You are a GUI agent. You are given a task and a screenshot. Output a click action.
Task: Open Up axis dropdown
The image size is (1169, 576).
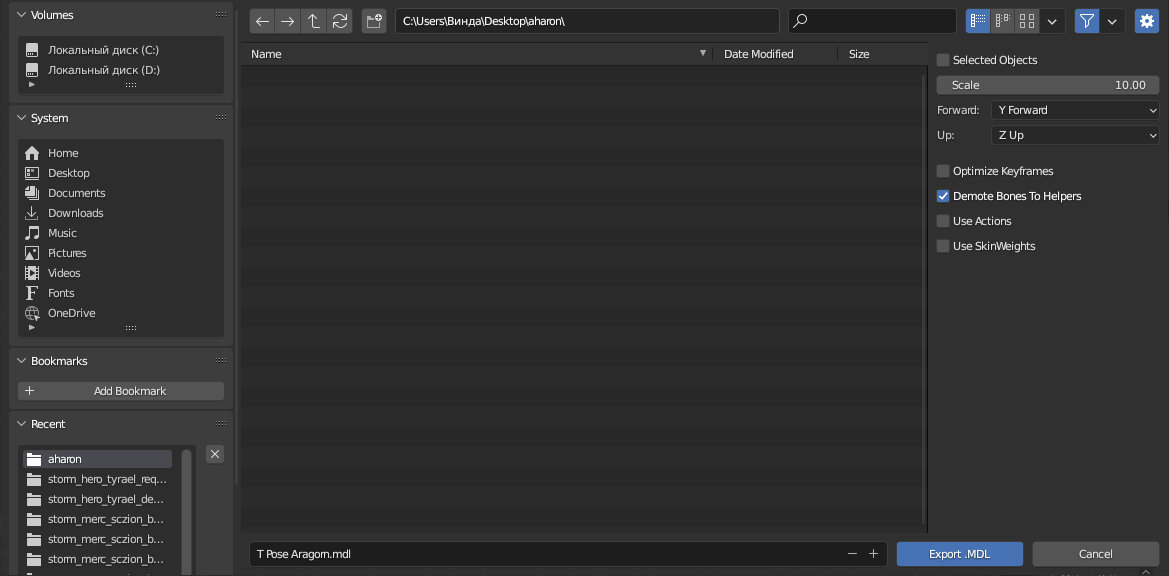[1075, 136]
